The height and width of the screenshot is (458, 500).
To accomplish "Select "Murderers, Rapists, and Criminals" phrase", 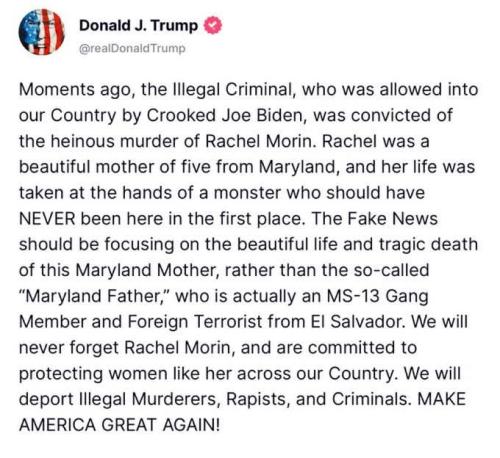I will click(x=270, y=399).
